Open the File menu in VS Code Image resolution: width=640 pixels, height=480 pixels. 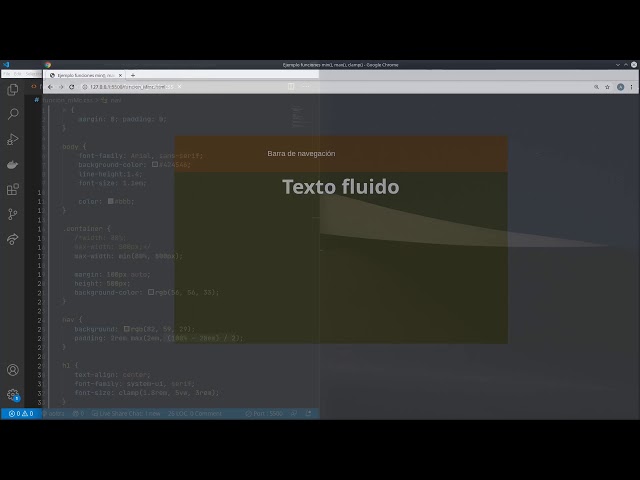(7, 74)
